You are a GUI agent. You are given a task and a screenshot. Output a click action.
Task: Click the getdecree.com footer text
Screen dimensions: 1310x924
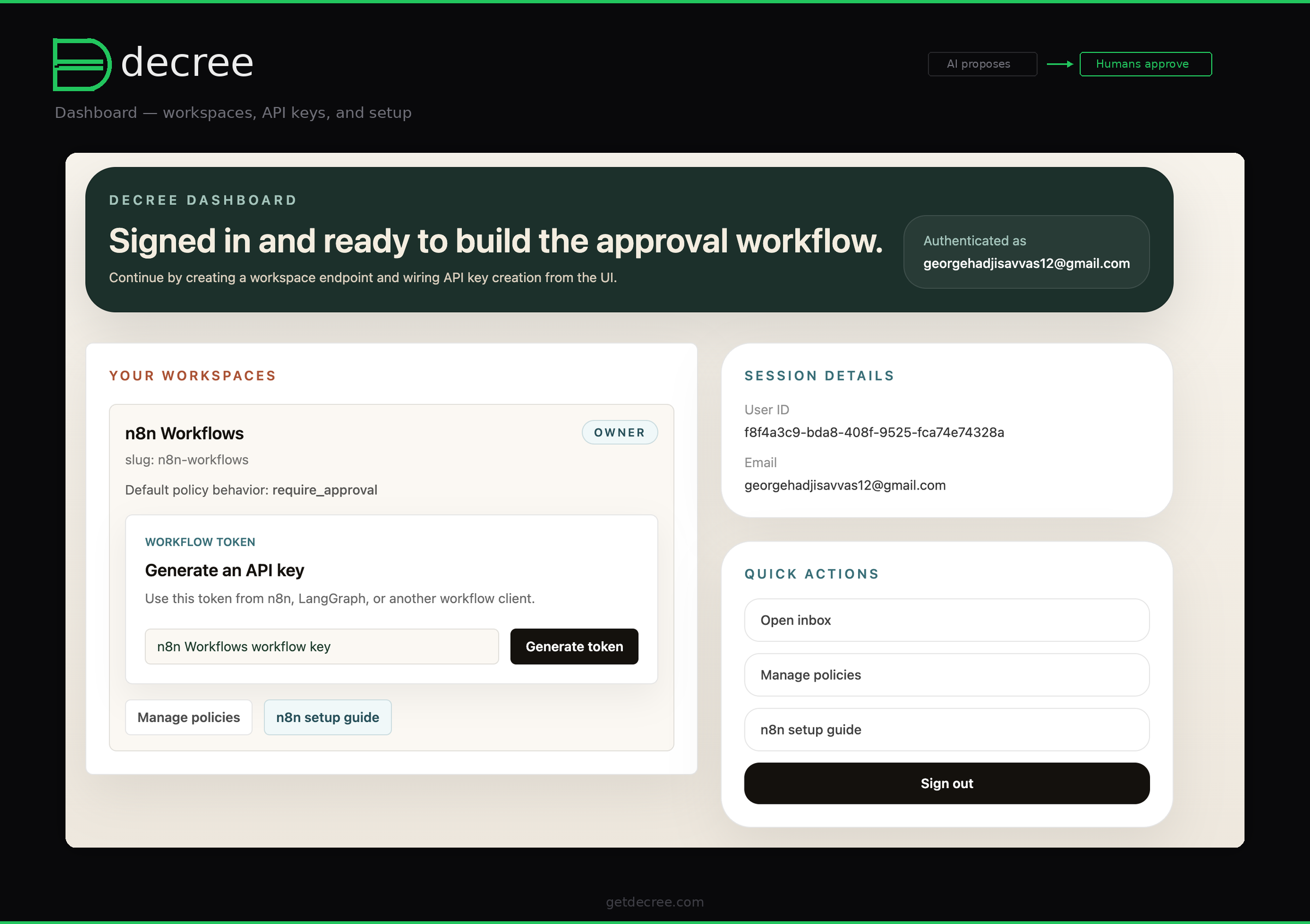[x=655, y=902]
